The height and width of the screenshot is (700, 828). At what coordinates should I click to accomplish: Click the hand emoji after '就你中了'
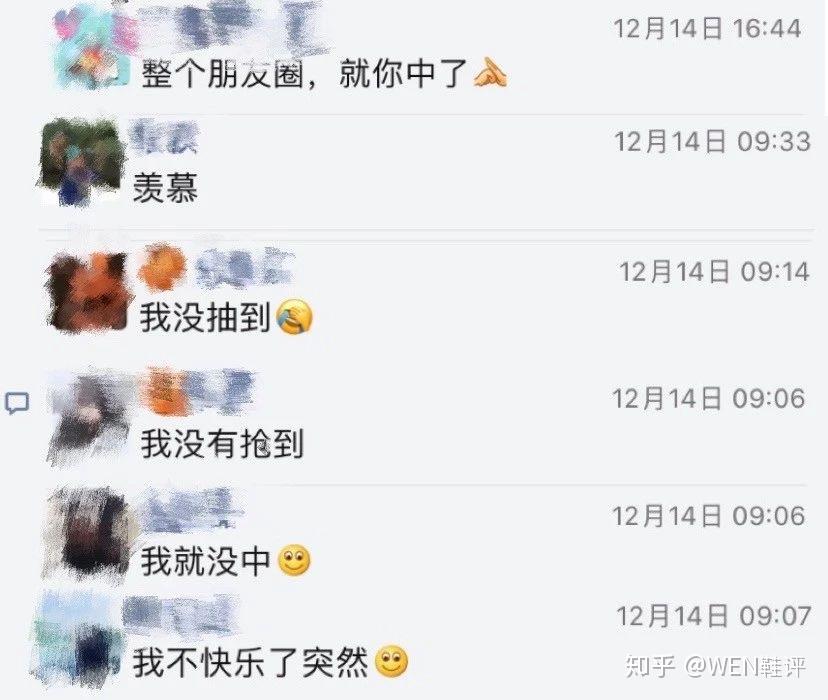click(x=490, y=74)
